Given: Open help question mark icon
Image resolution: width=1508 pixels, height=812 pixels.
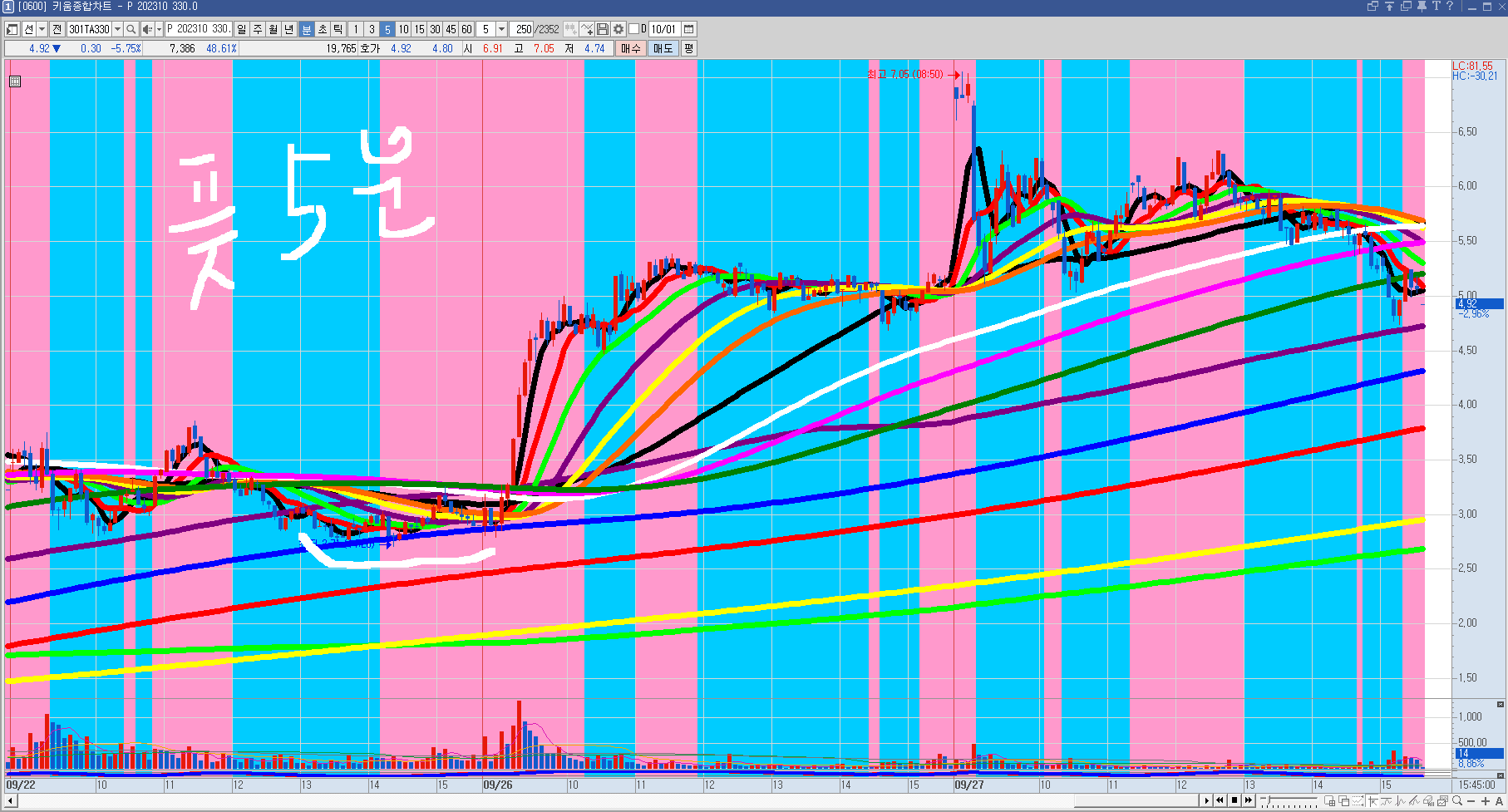Looking at the screenshot, I should tap(1450, 6).
